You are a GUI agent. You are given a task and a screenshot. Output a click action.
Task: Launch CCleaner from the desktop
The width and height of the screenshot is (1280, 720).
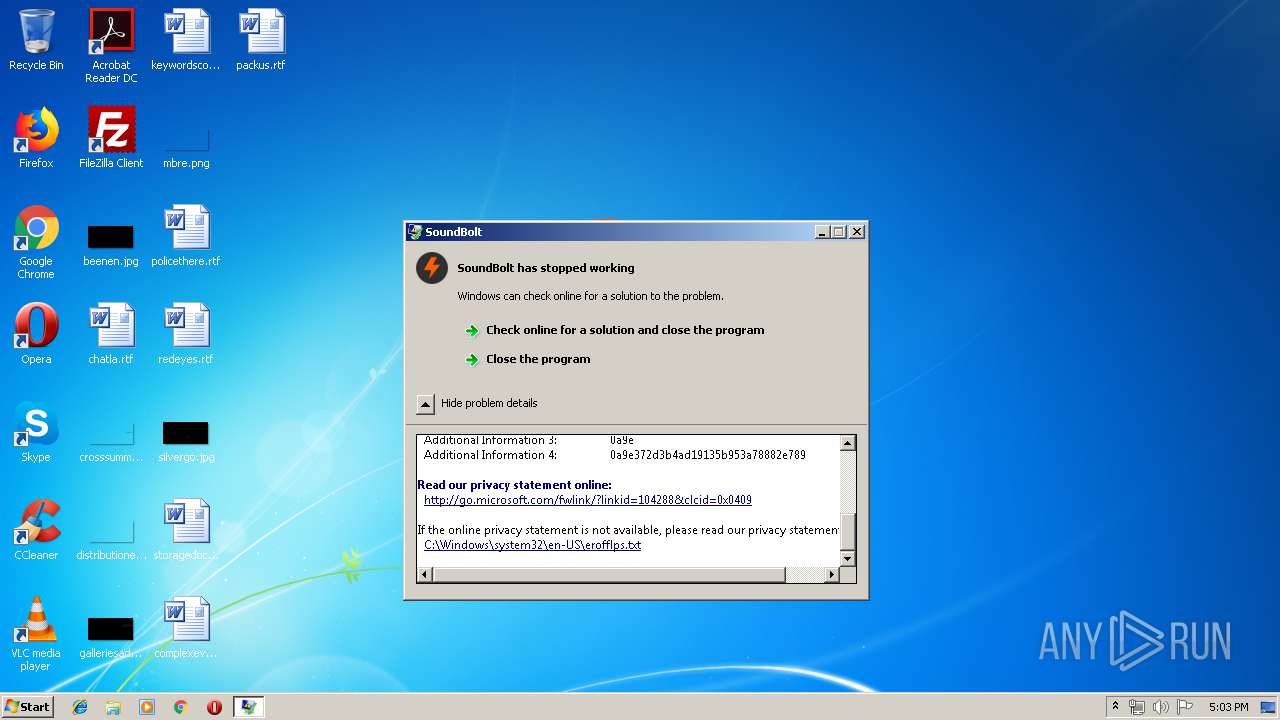click(x=36, y=530)
